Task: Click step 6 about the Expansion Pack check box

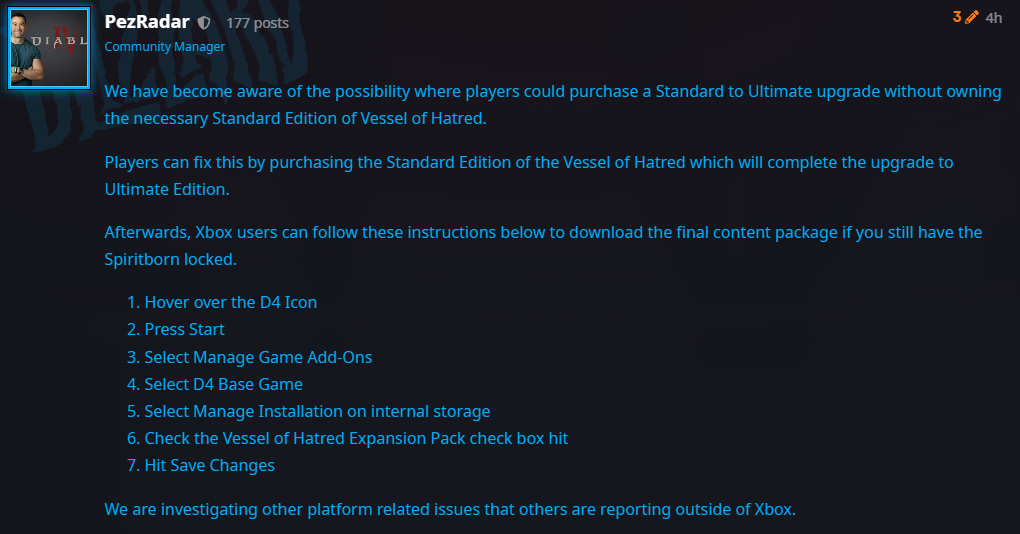Action: 356,438
